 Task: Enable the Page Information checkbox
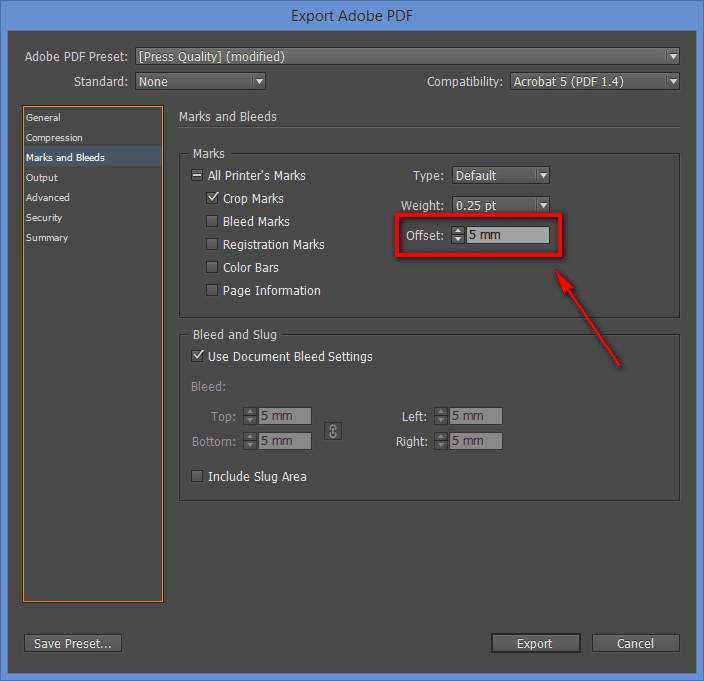coord(212,290)
